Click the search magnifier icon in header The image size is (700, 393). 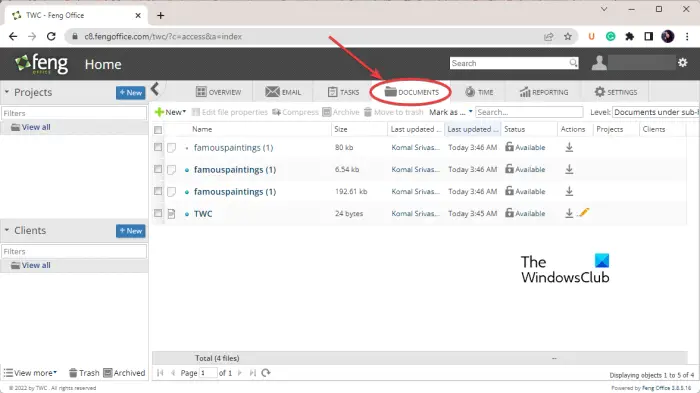pos(573,63)
